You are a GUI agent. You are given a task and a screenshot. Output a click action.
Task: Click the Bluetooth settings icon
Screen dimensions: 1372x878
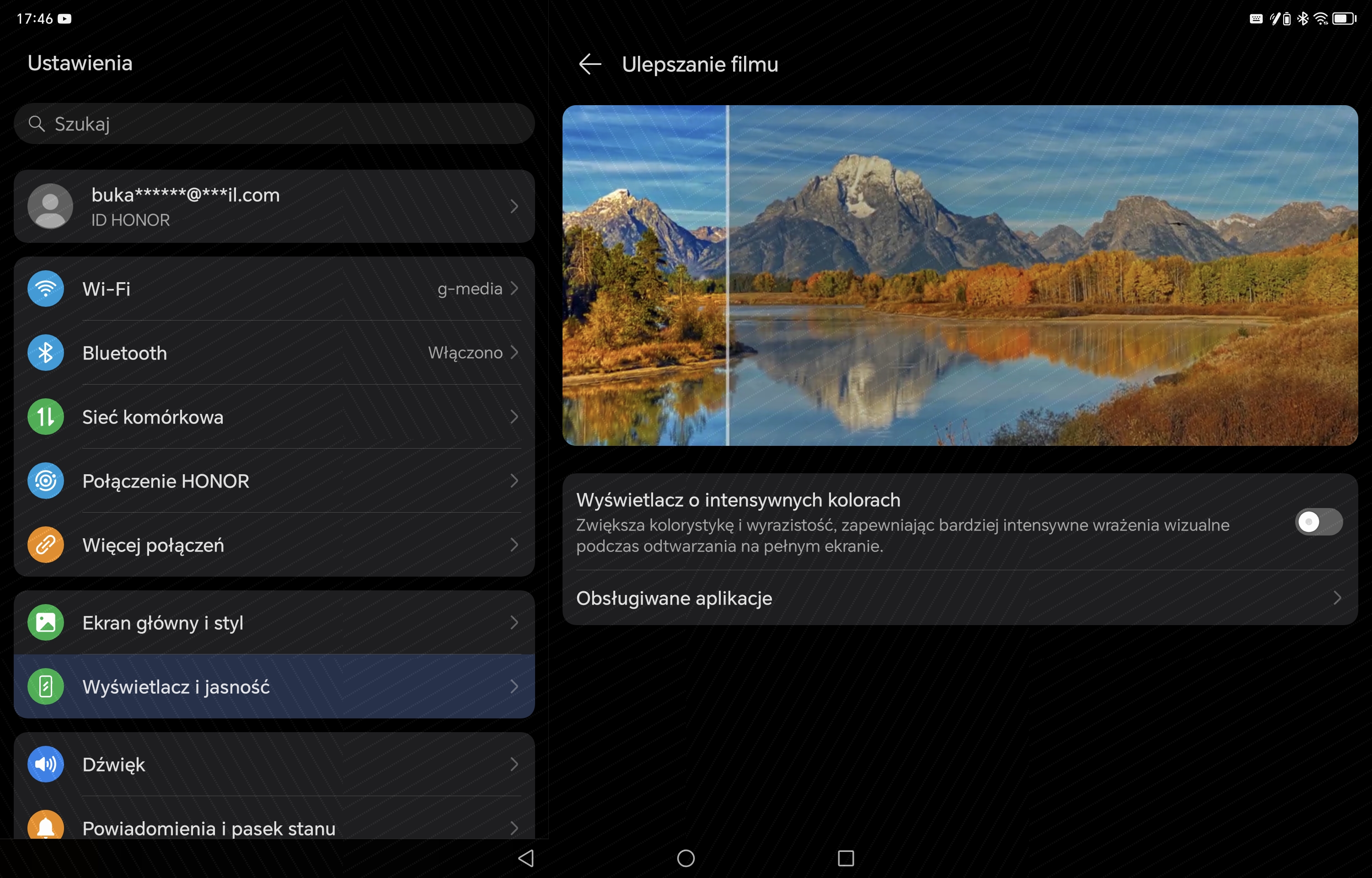coord(46,352)
